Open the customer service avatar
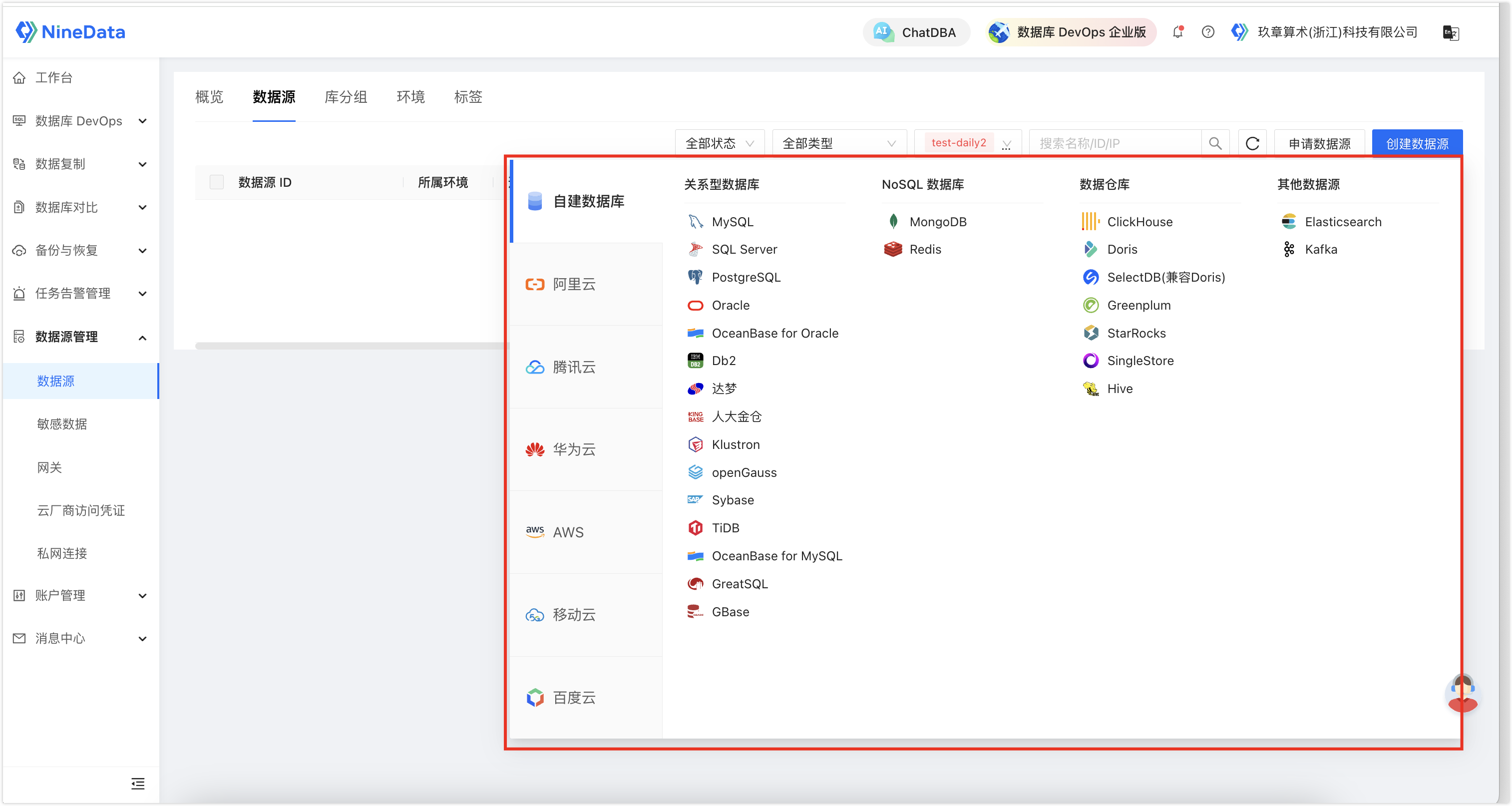1512x806 pixels. click(1462, 693)
